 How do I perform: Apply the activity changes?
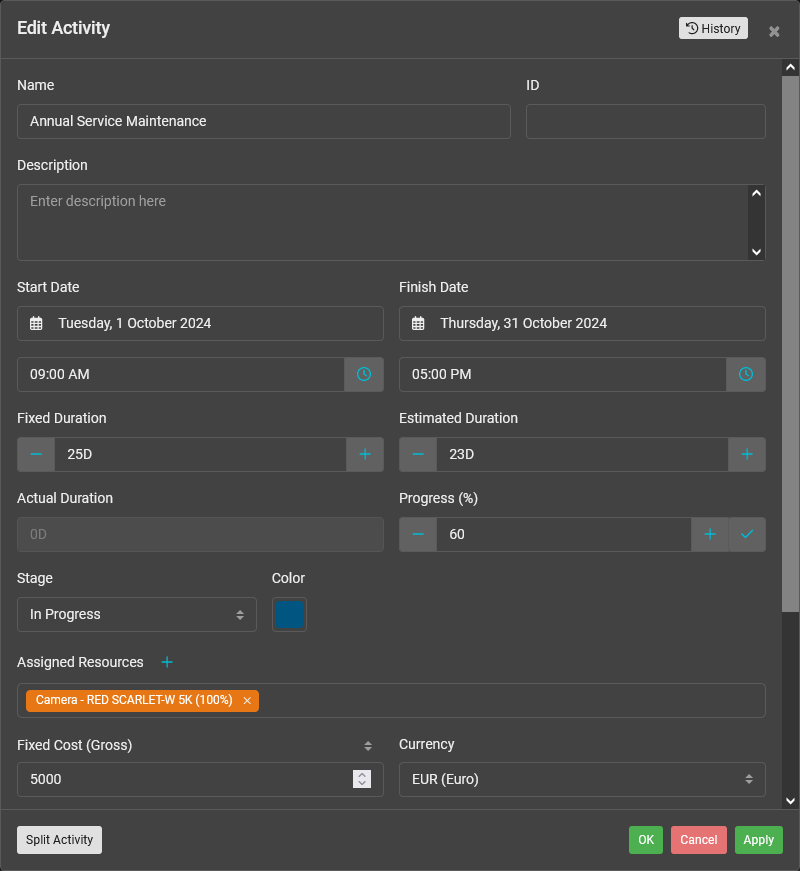pyautogui.click(x=758, y=840)
